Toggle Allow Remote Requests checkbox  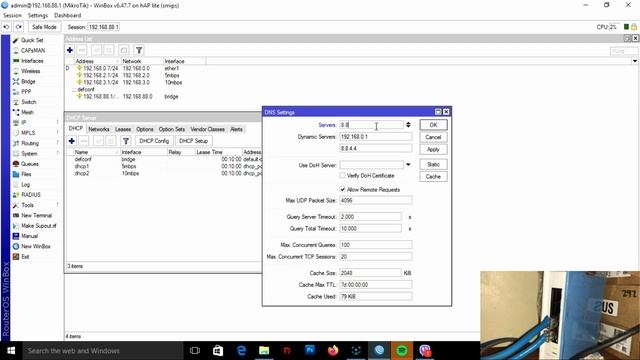coord(342,189)
